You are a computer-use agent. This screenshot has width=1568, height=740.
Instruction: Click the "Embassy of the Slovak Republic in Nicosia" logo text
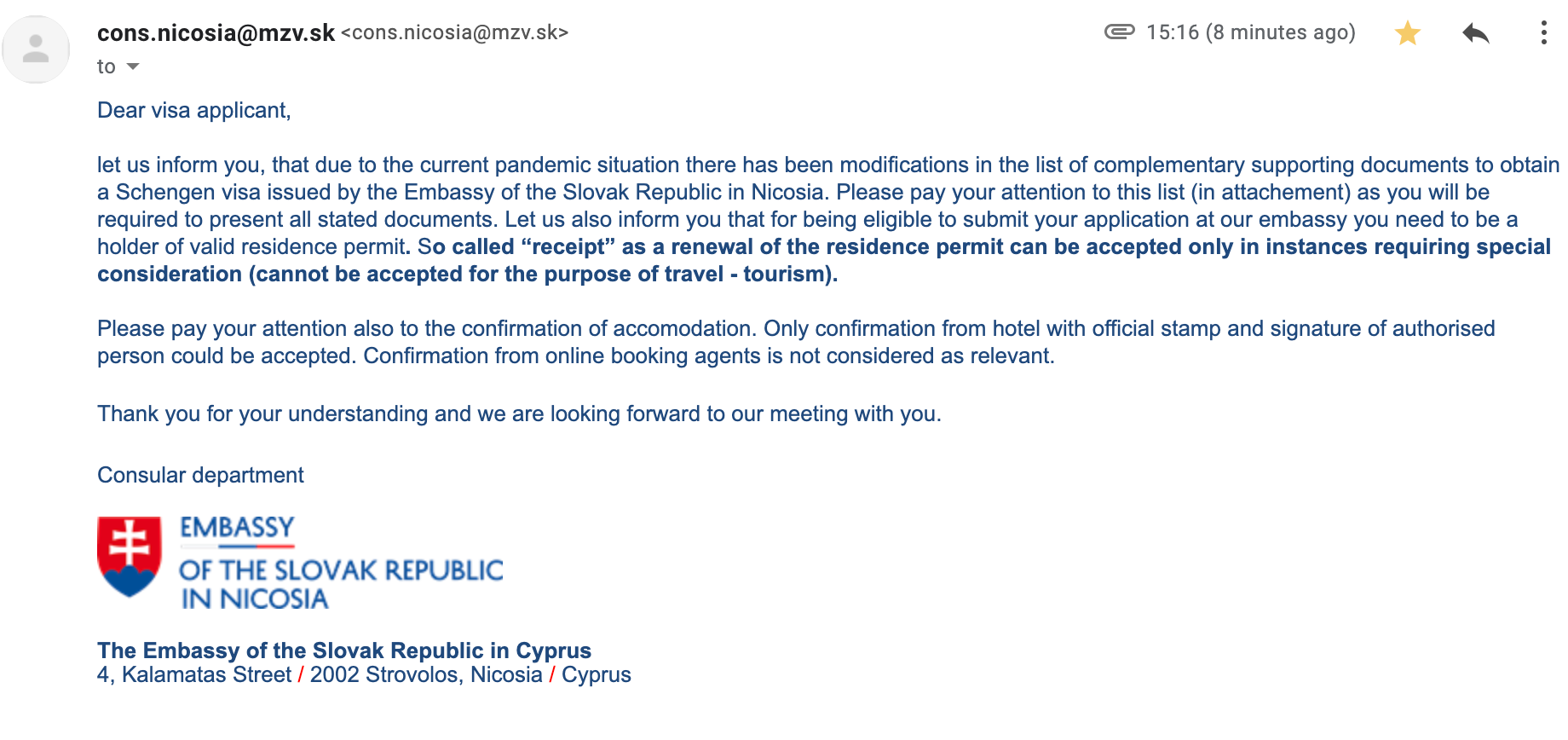click(x=341, y=569)
